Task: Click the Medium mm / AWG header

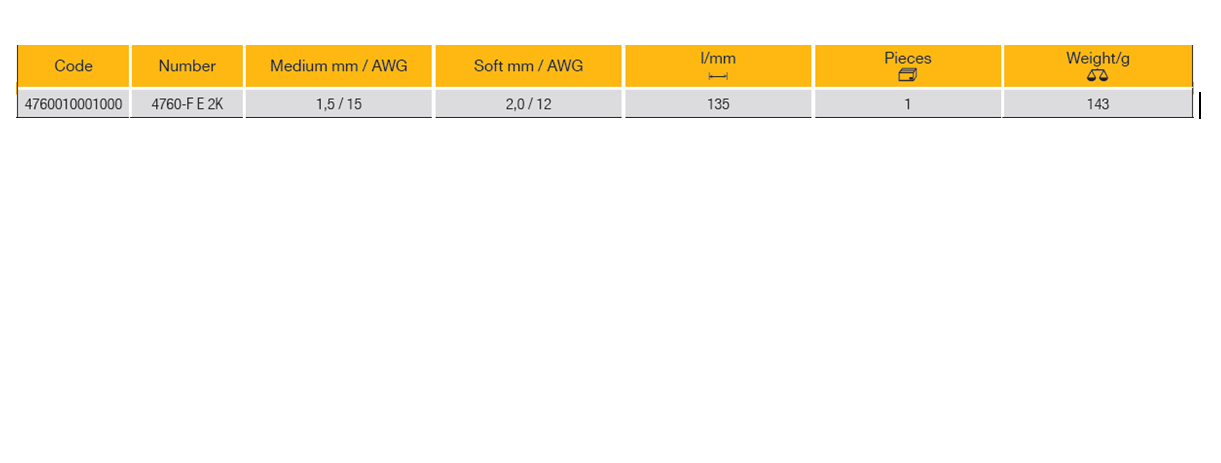Action: (338, 66)
